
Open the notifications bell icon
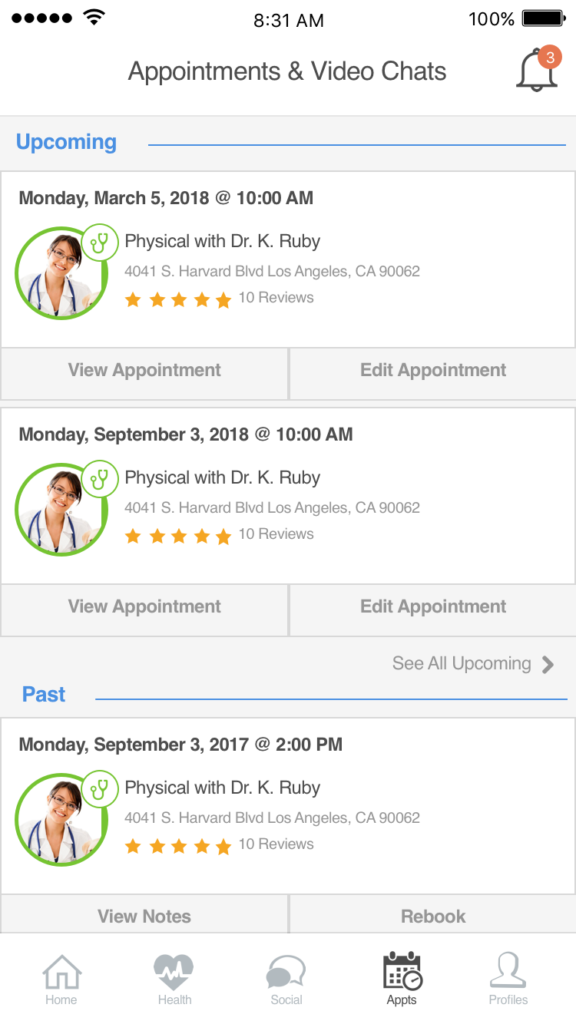click(538, 69)
